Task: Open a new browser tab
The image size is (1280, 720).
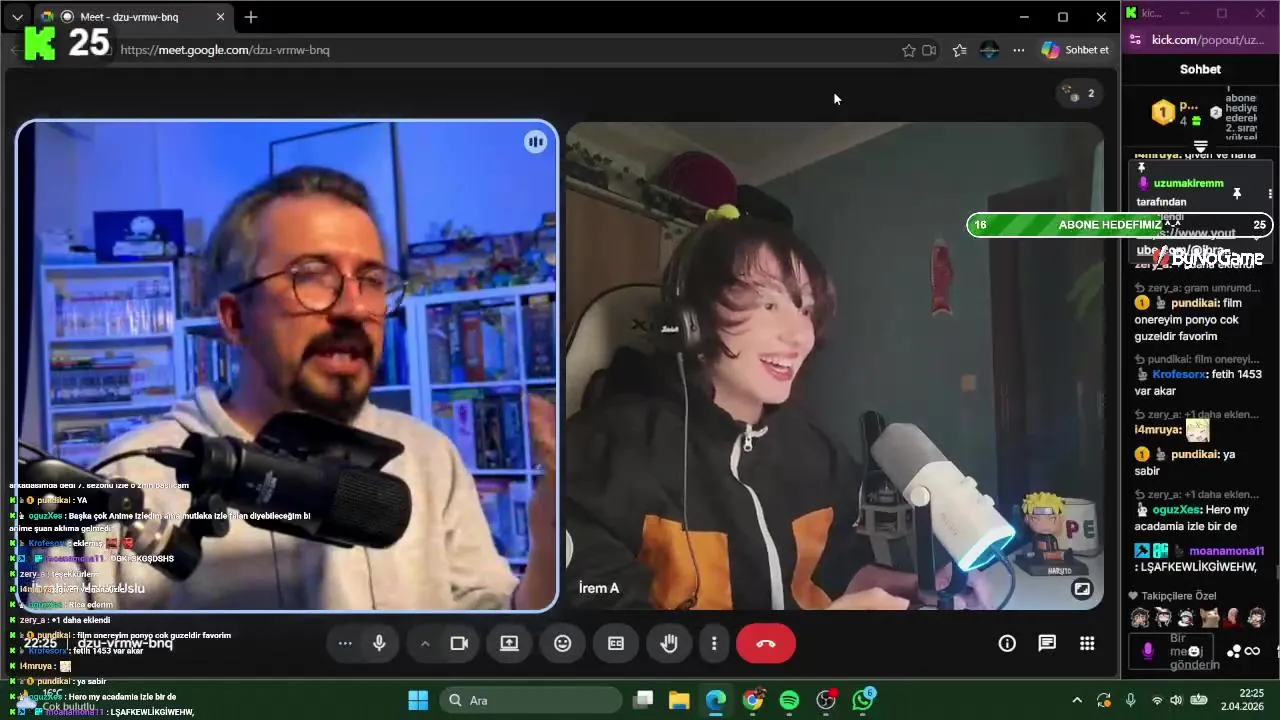Action: point(251,17)
